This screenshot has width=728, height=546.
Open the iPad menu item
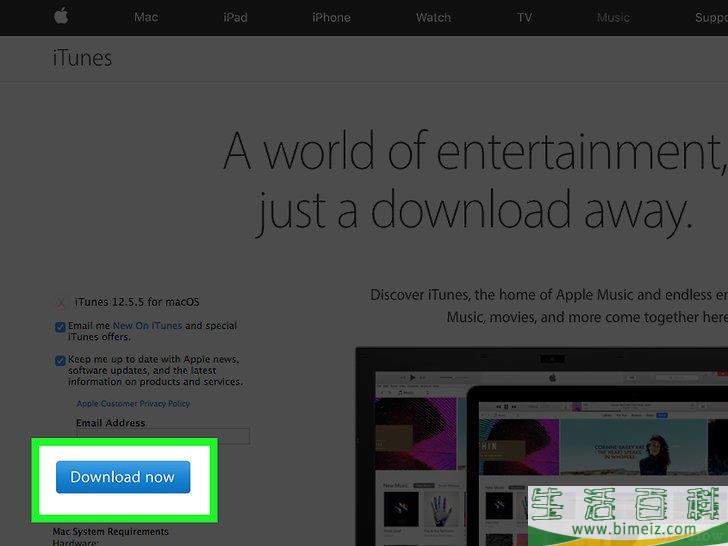(x=235, y=18)
